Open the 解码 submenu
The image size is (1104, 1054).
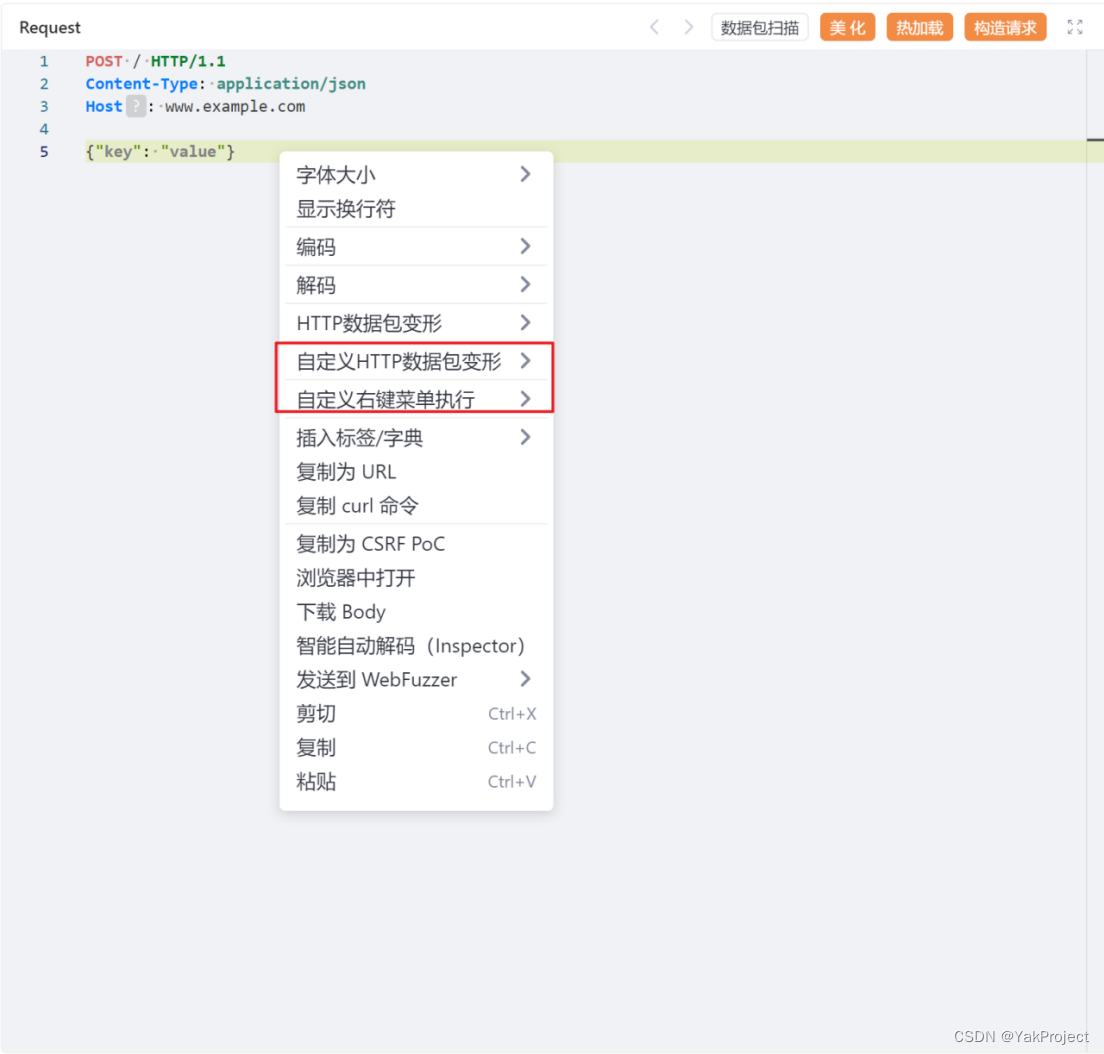pos(416,285)
